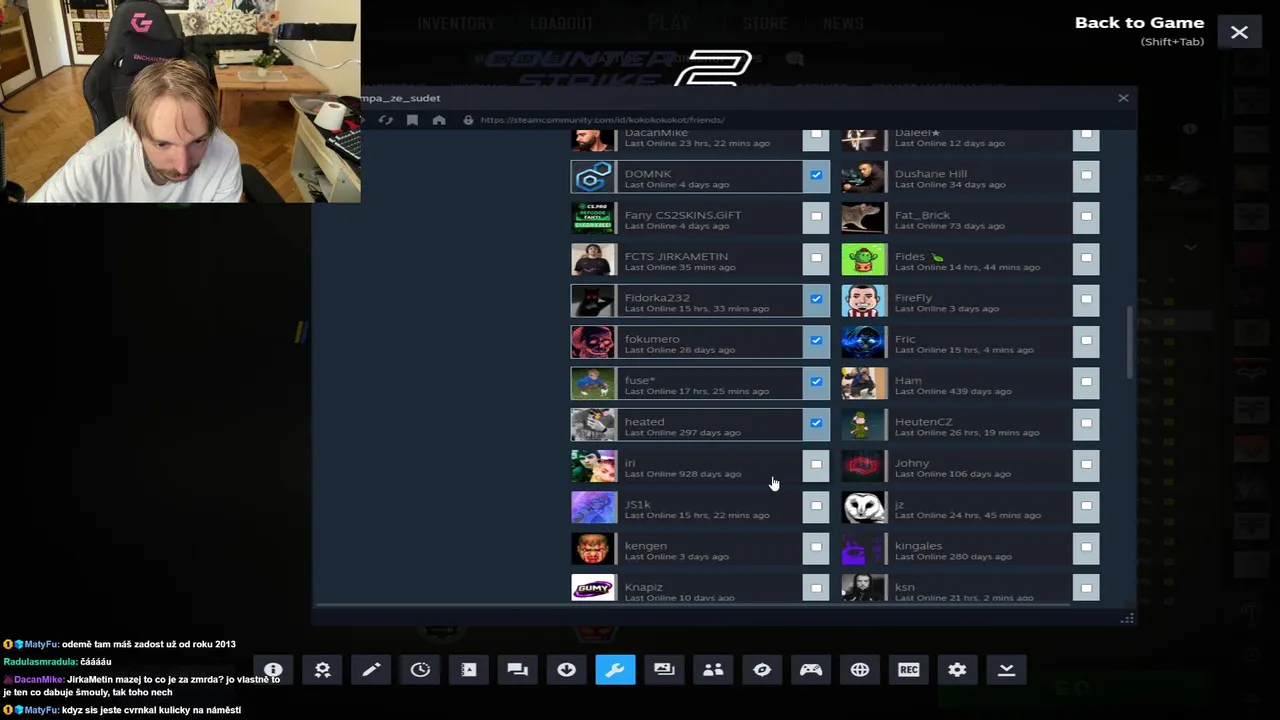Screen dimensions: 1280x720
Task: Uncheck the fuse* checkbox
Action: point(816,382)
